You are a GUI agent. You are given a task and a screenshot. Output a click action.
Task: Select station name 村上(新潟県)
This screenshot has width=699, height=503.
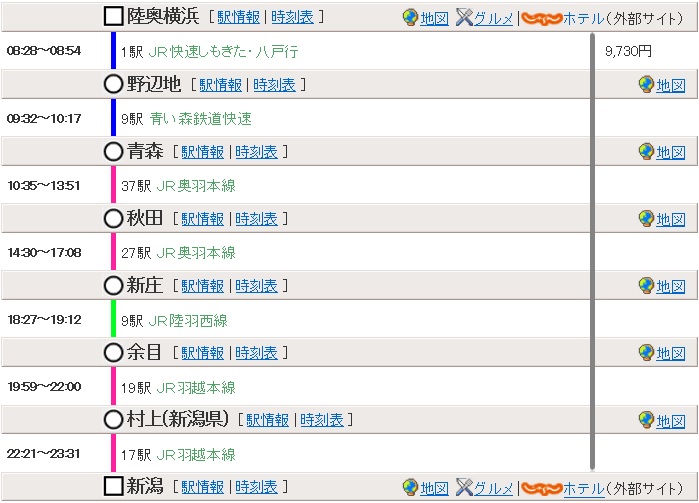pyautogui.click(x=177, y=419)
